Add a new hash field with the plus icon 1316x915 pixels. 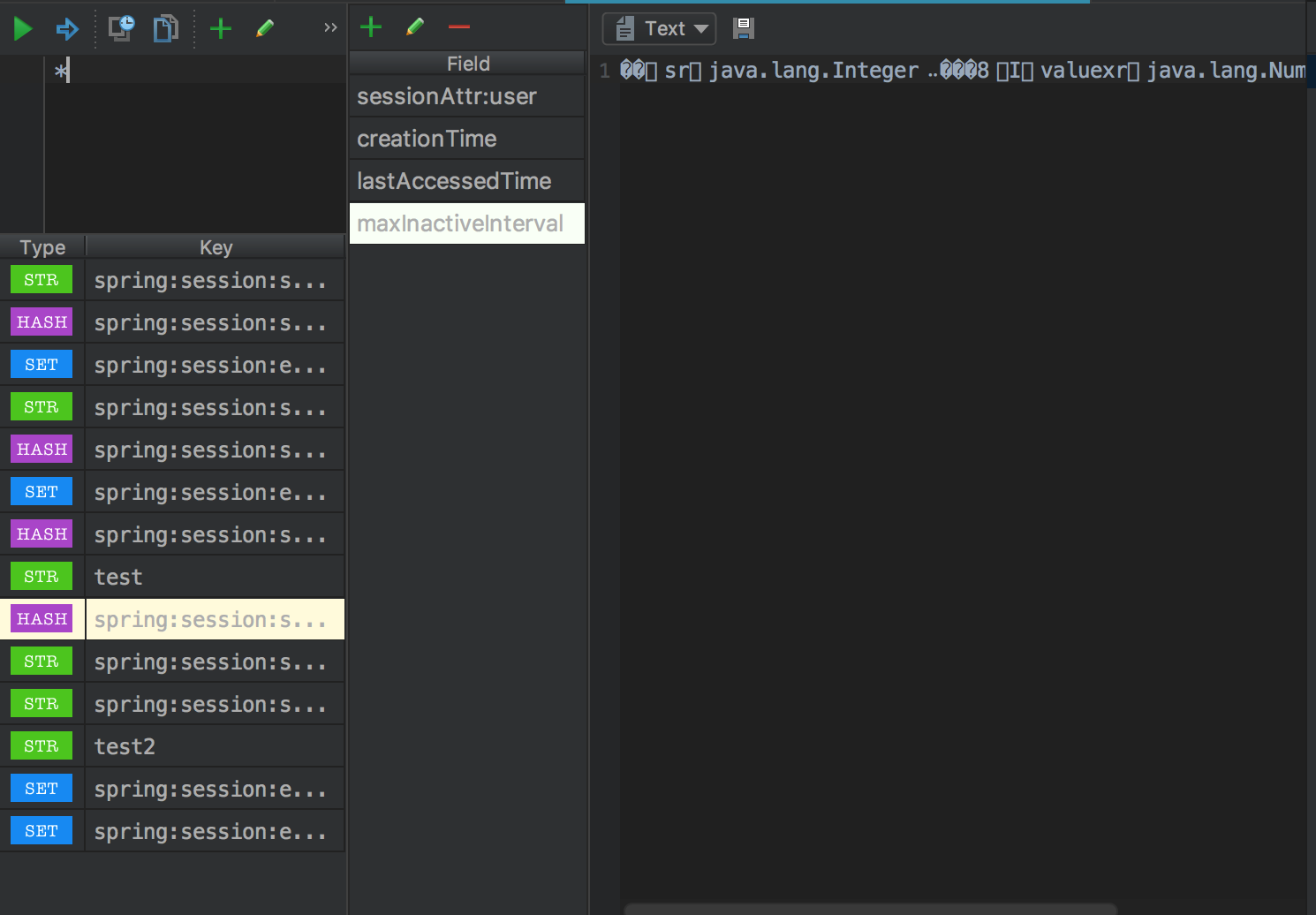pos(371,27)
